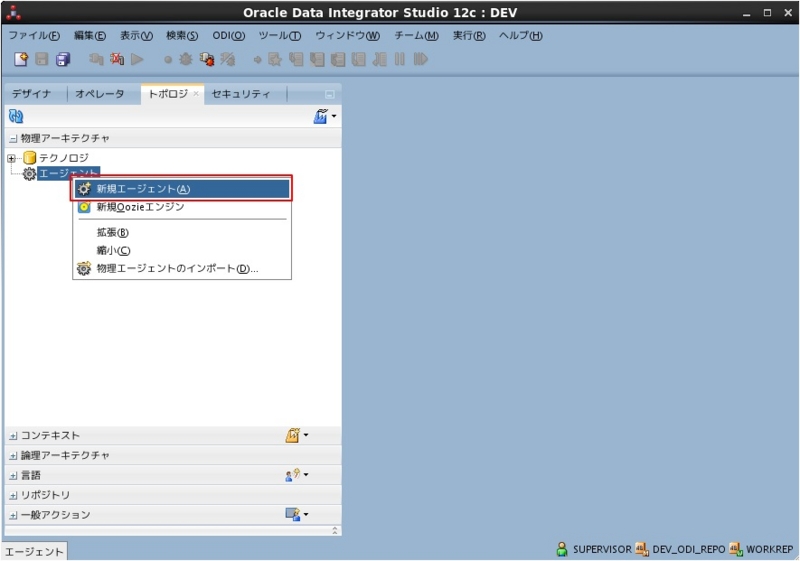Switch to the デザイナ tab
The image size is (800, 561).
pyautogui.click(x=32, y=94)
